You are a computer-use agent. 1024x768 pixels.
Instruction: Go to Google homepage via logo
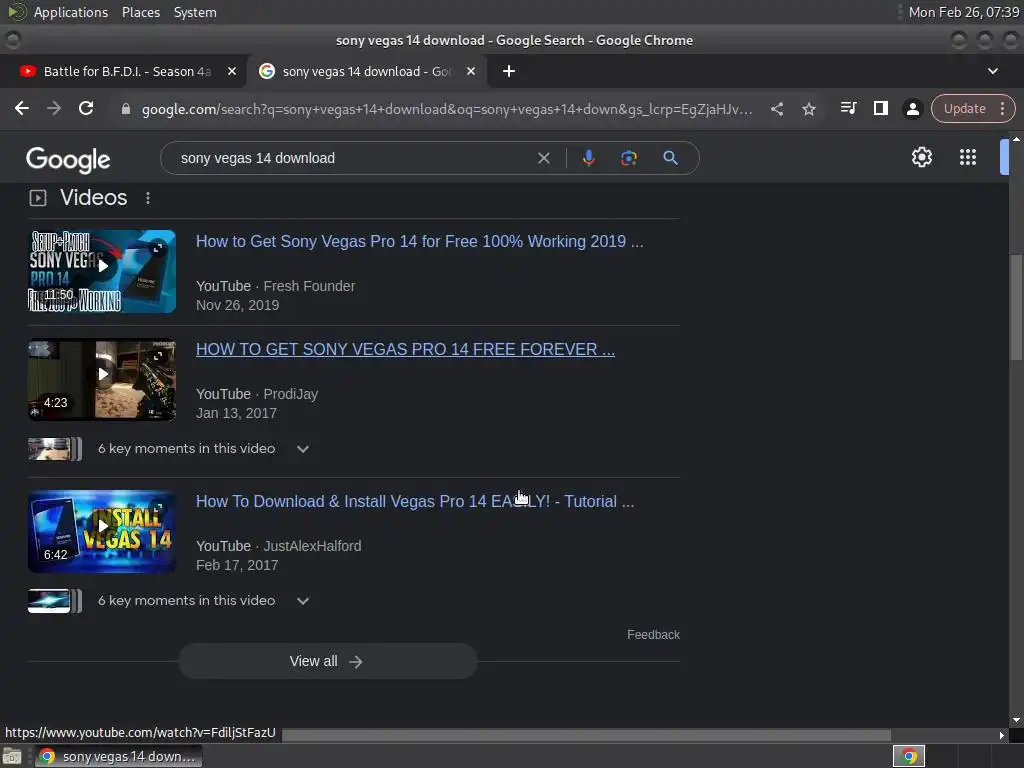68,160
